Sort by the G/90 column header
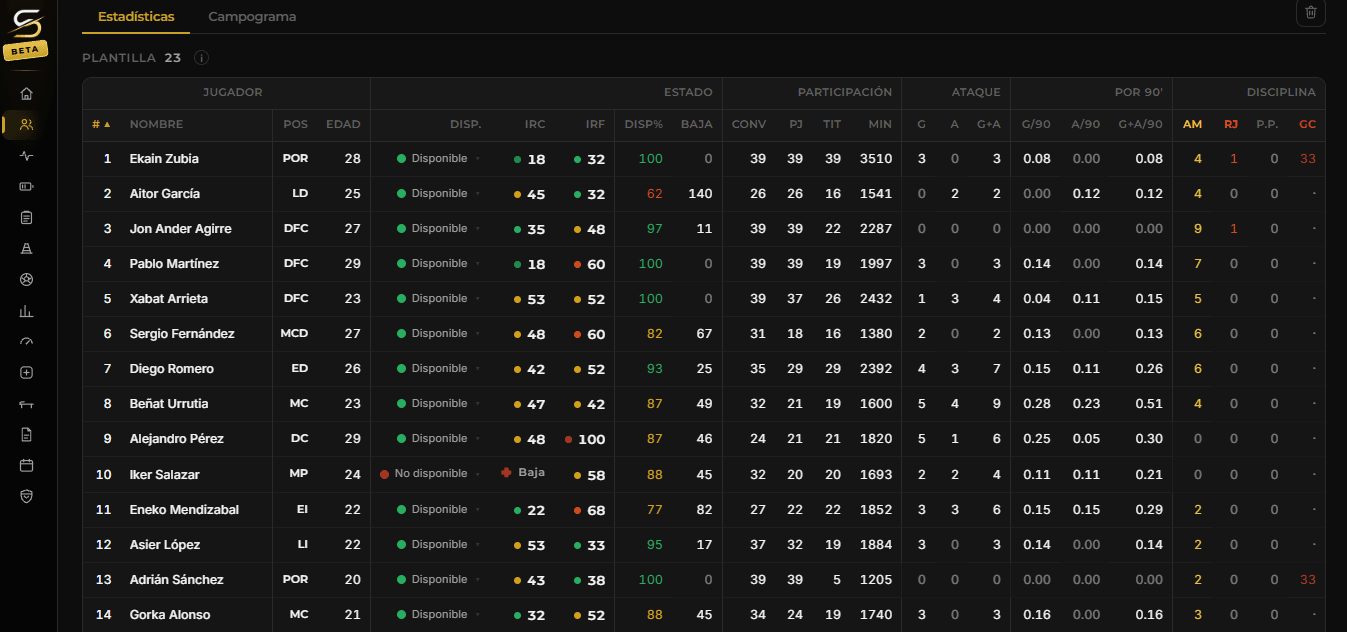 coord(1036,125)
